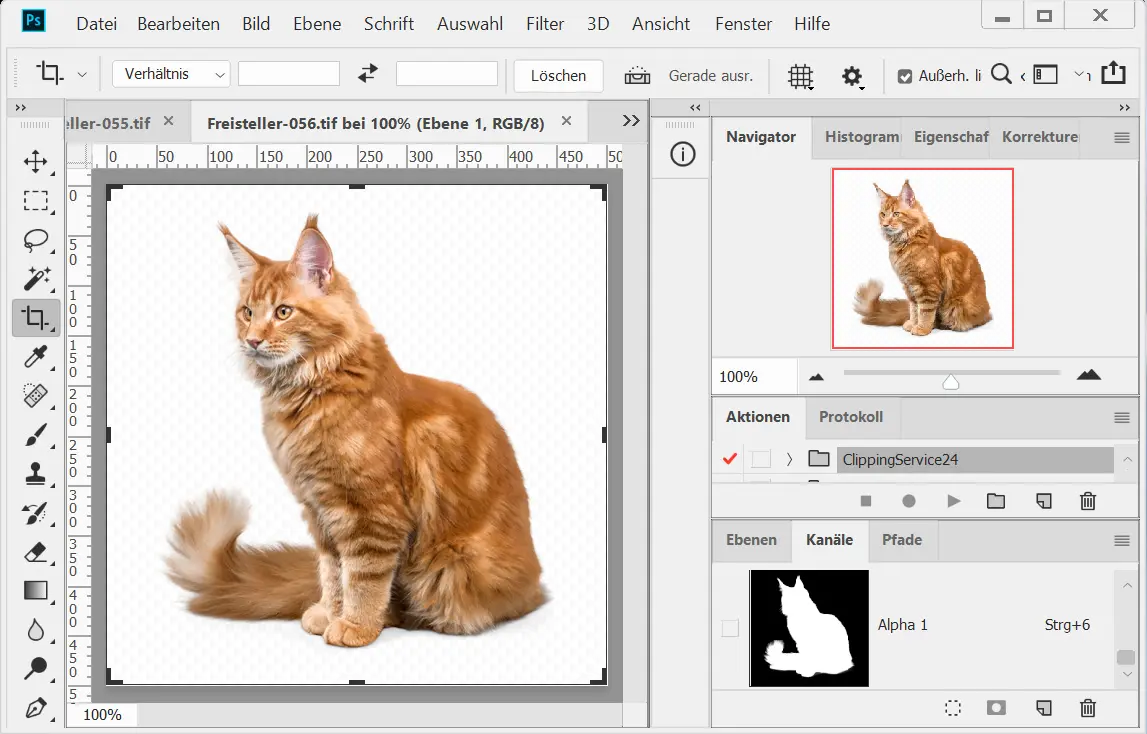Screen dimensions: 1147x734
Task: Switch to the Pfade tab
Action: tap(901, 540)
